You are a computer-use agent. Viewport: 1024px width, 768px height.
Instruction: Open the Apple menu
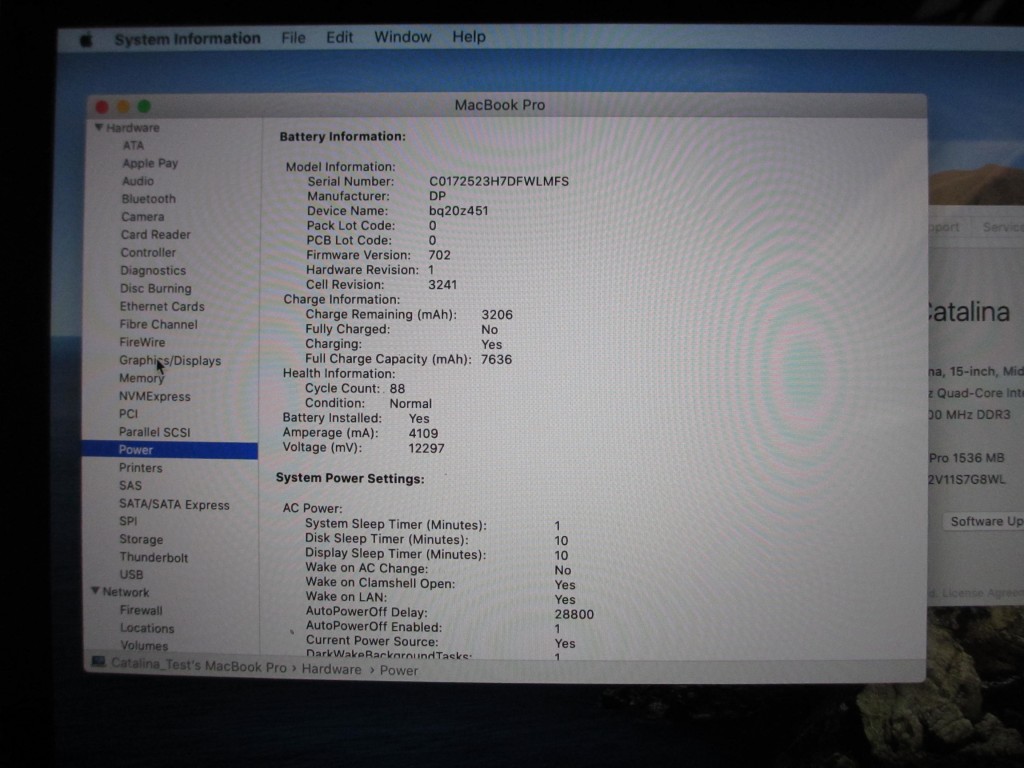tap(86, 40)
